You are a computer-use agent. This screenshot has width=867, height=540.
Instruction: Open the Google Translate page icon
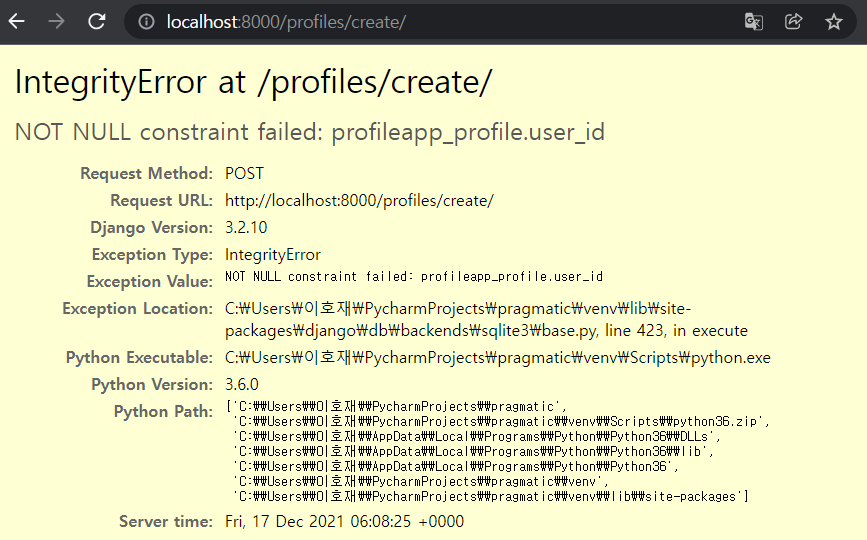point(753,22)
